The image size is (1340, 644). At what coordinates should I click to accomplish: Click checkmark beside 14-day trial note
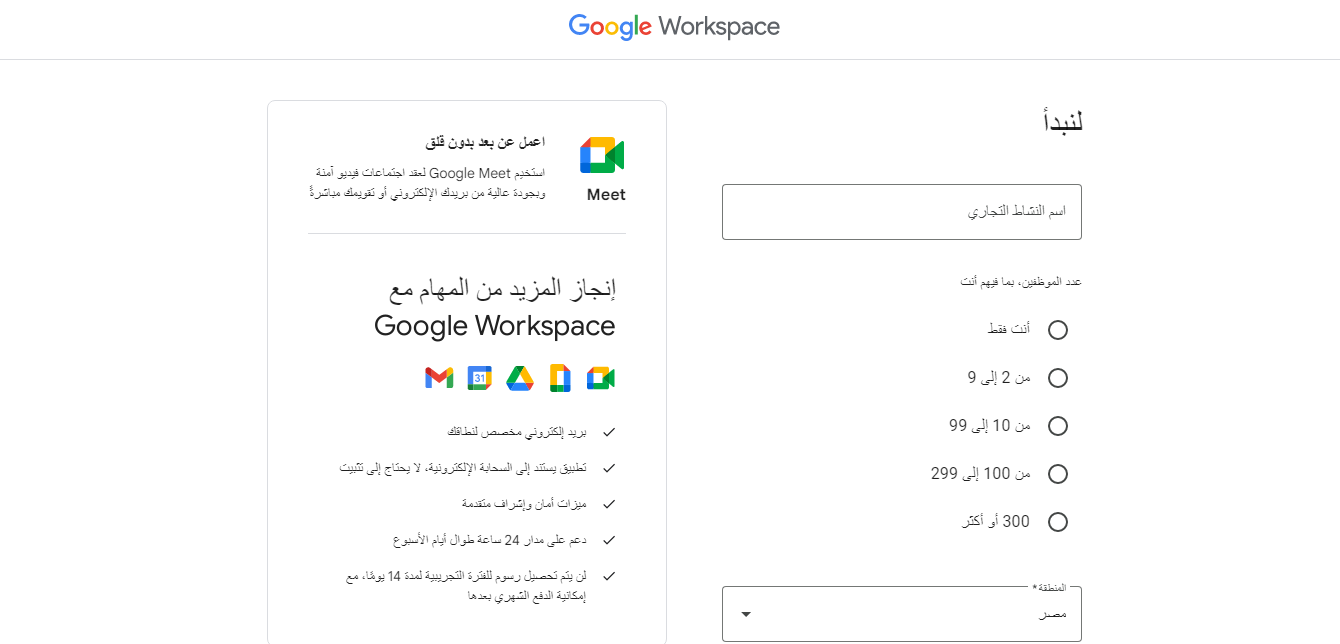[x=609, y=576]
